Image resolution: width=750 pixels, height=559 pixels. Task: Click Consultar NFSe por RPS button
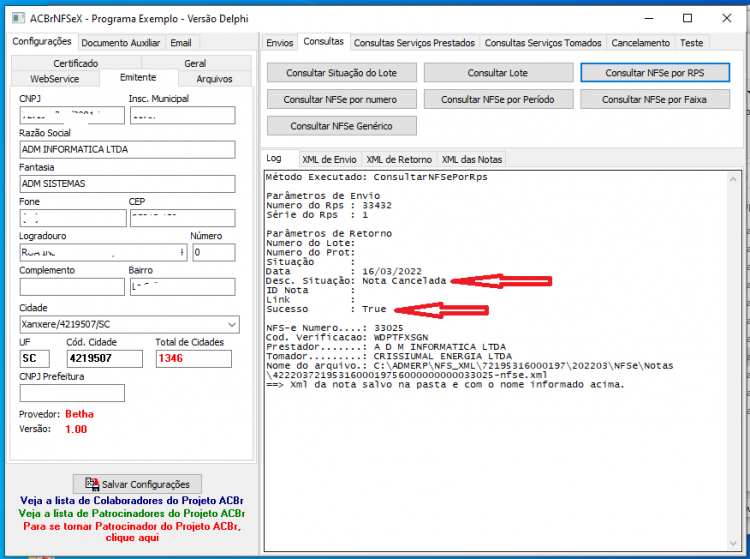pyautogui.click(x=655, y=73)
